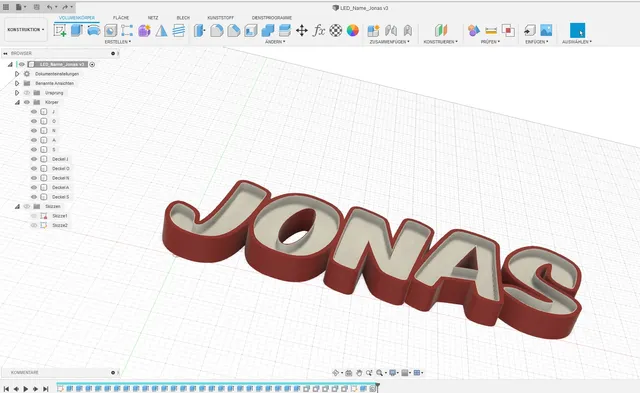Start the Create Sketch tool
The height and width of the screenshot is (393, 640).
(x=60, y=31)
